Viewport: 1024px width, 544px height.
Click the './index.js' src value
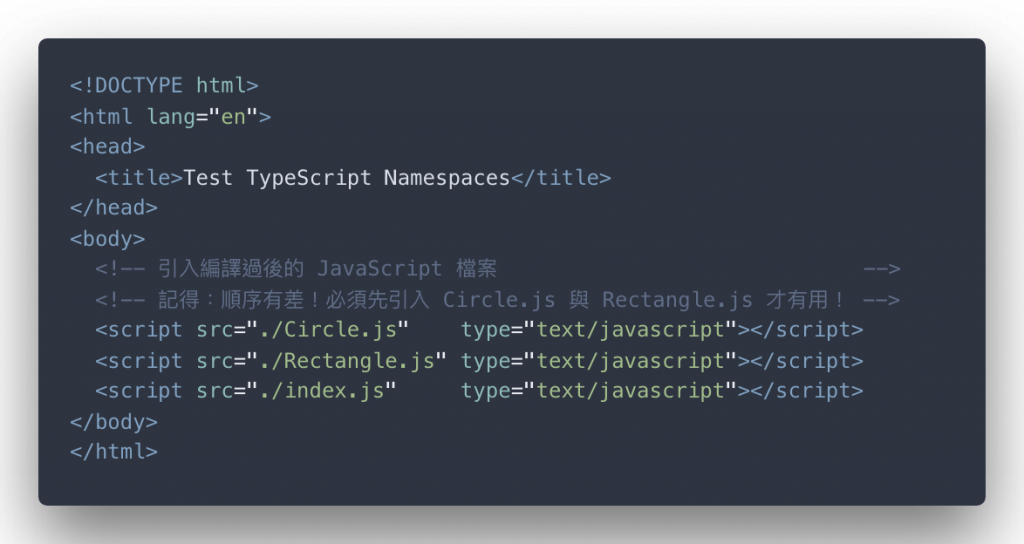321,391
